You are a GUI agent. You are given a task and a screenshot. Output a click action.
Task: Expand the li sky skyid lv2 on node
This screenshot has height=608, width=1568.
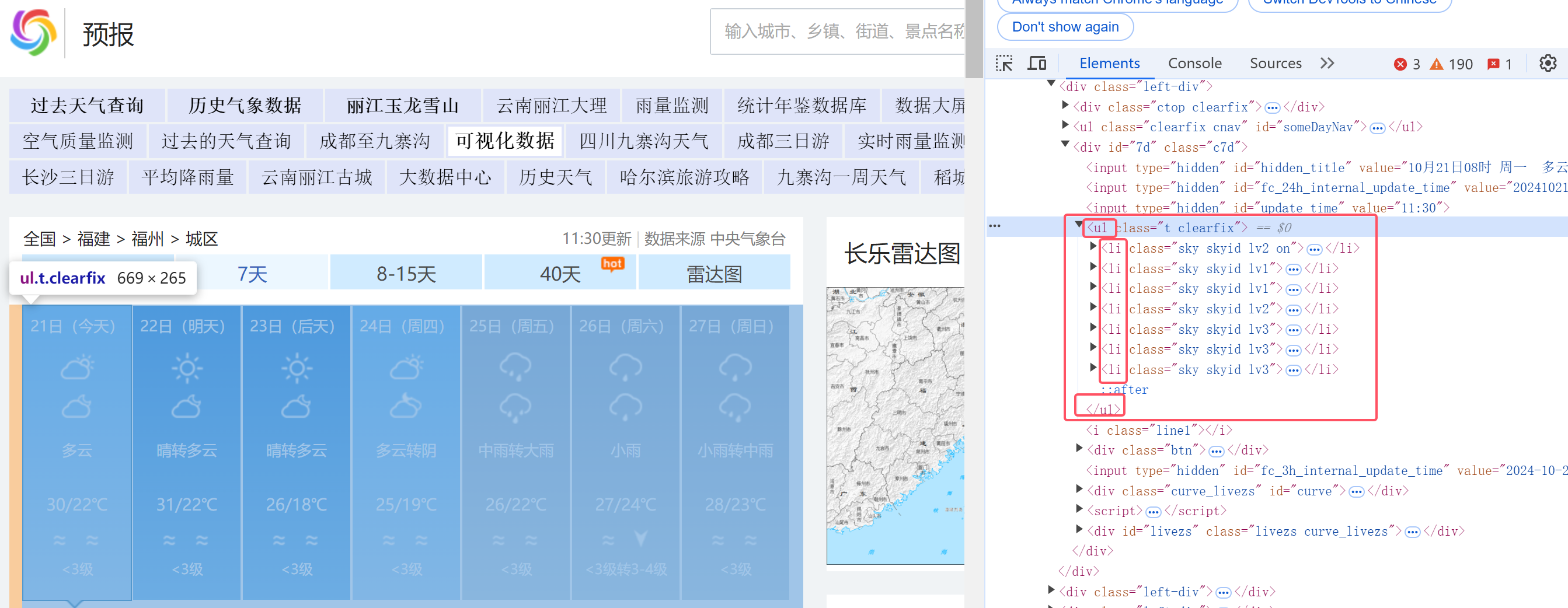click(1093, 246)
